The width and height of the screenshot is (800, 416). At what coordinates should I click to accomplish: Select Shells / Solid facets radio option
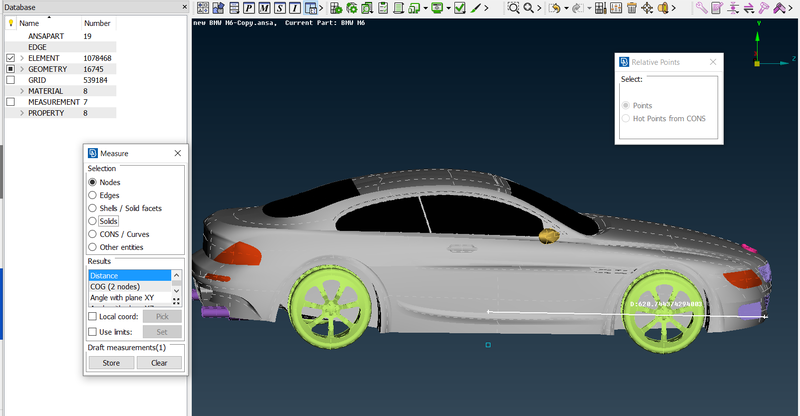(x=92, y=208)
